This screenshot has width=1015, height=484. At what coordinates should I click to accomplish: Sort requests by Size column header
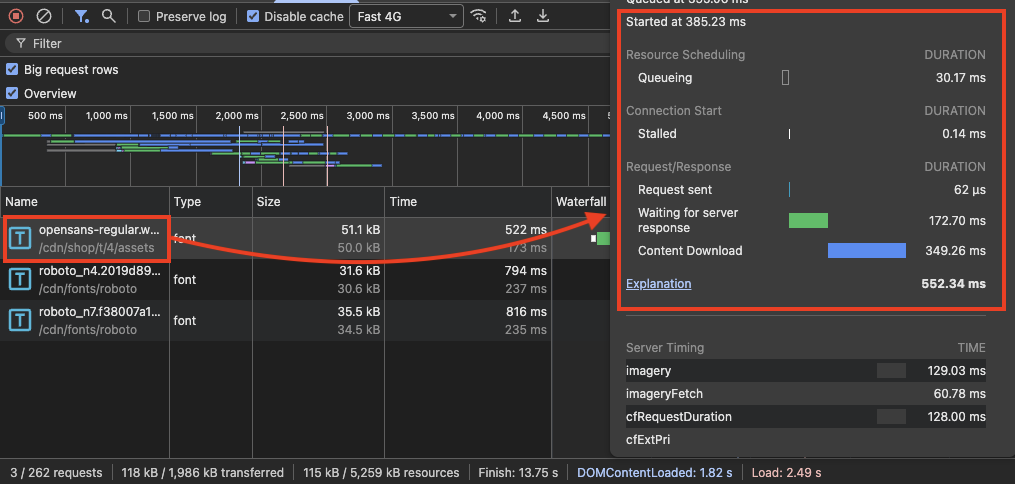[270, 202]
